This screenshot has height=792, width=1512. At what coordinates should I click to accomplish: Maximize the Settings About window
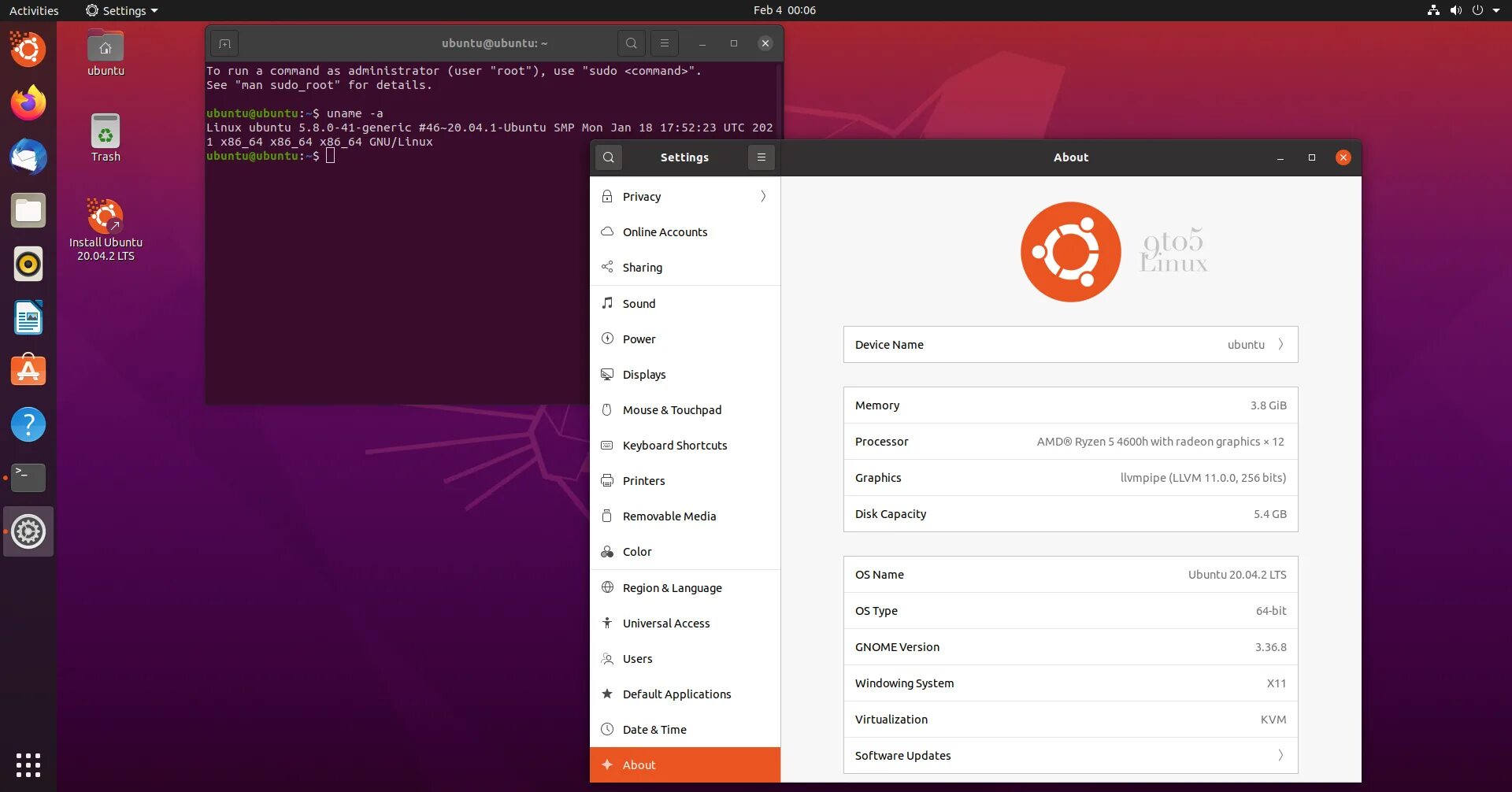click(x=1312, y=157)
